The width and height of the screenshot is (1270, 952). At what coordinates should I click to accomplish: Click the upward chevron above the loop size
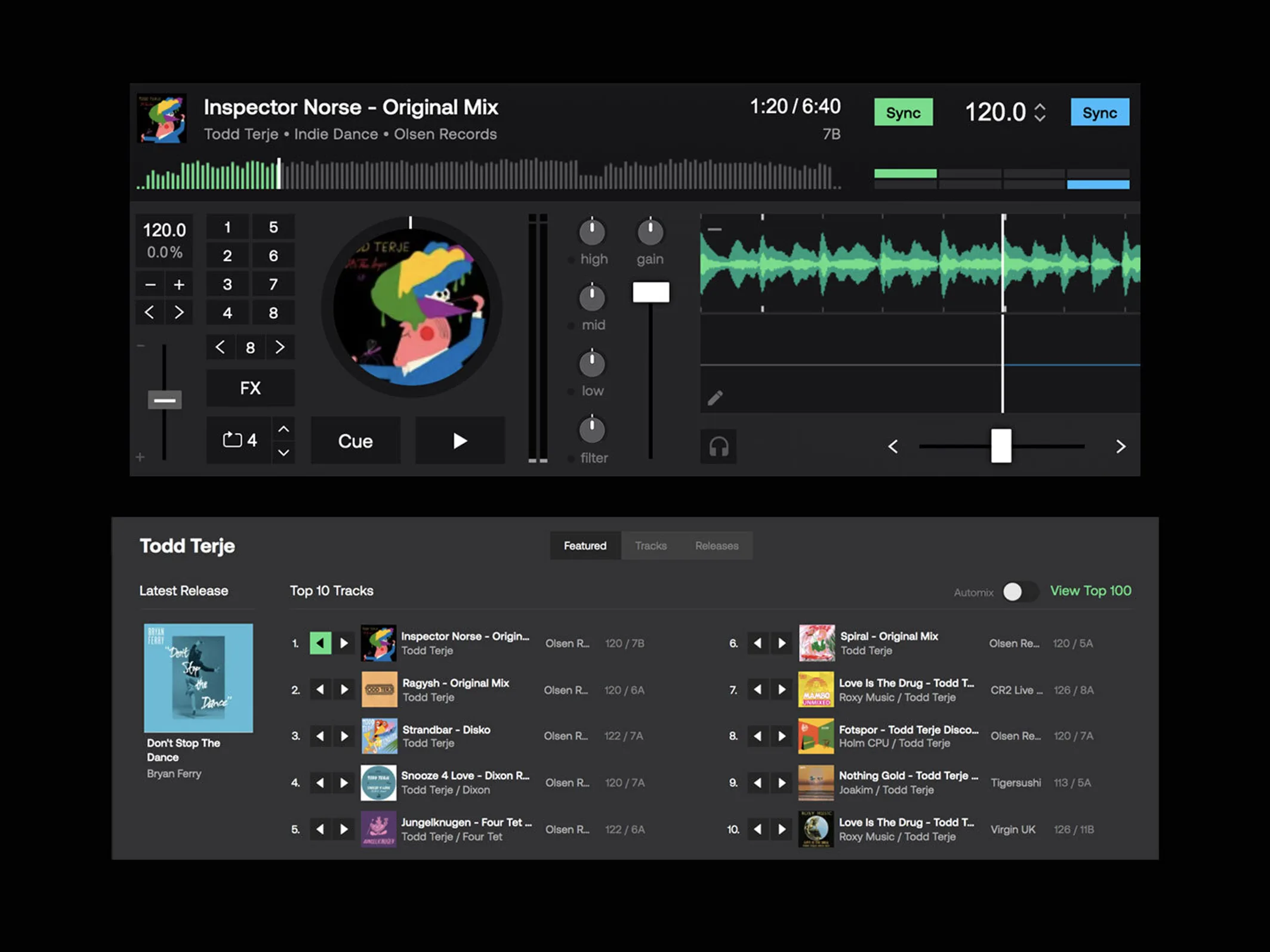click(284, 428)
